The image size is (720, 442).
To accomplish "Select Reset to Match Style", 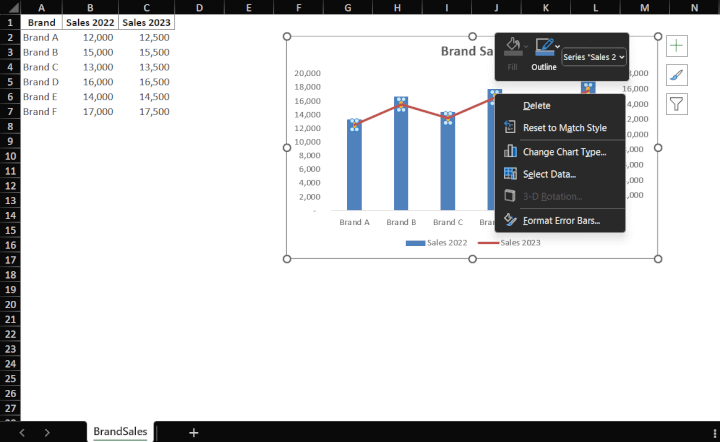I will point(564,128).
